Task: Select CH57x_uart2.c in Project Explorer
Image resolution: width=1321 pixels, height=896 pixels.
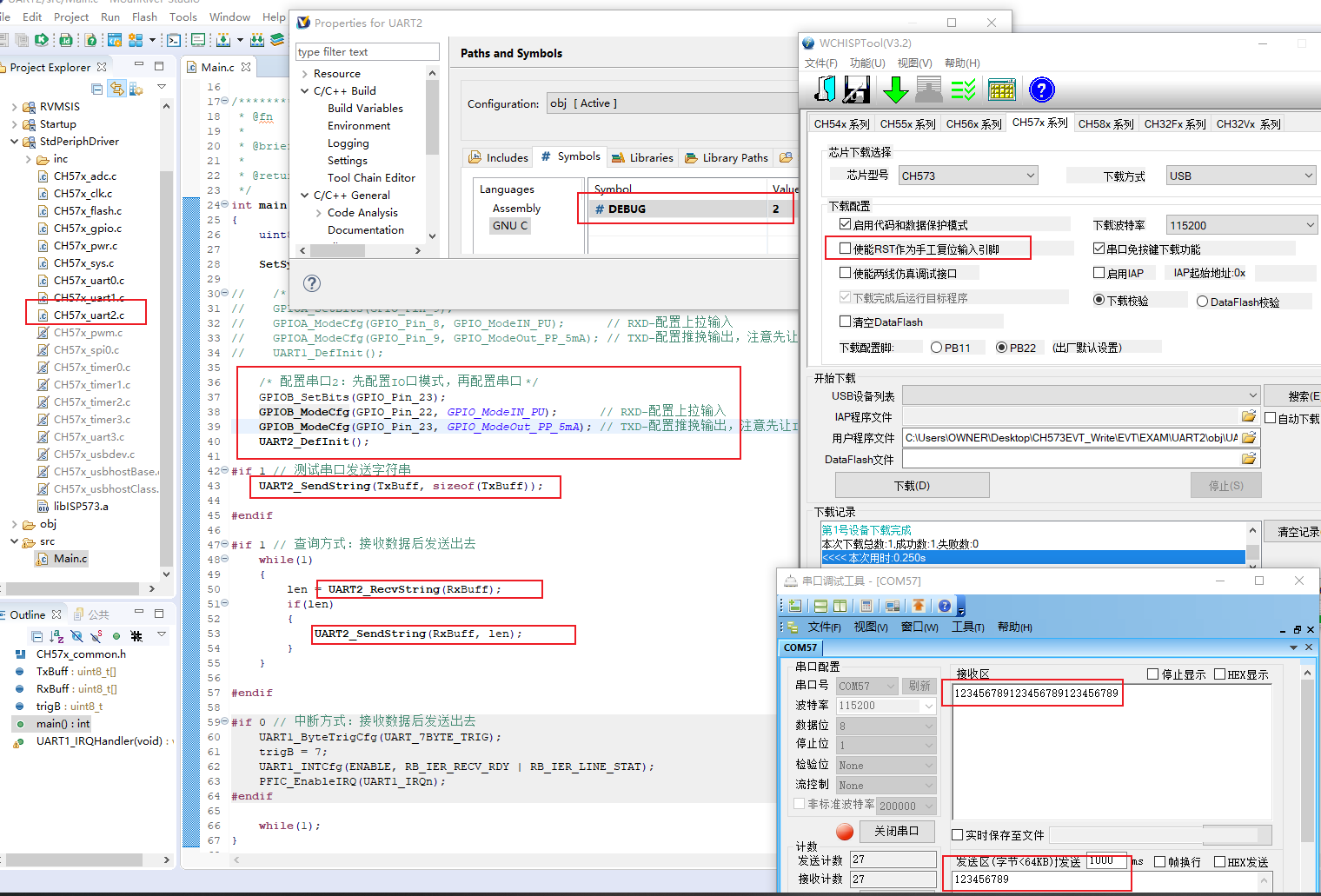Action: (x=89, y=315)
